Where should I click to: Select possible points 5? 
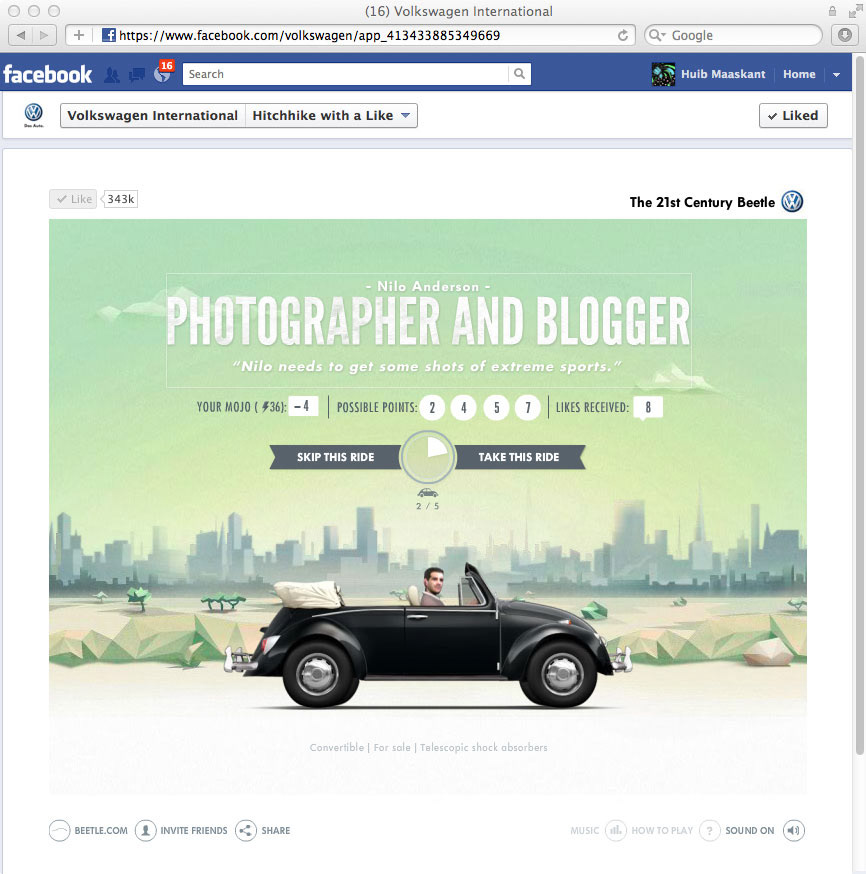coord(496,407)
